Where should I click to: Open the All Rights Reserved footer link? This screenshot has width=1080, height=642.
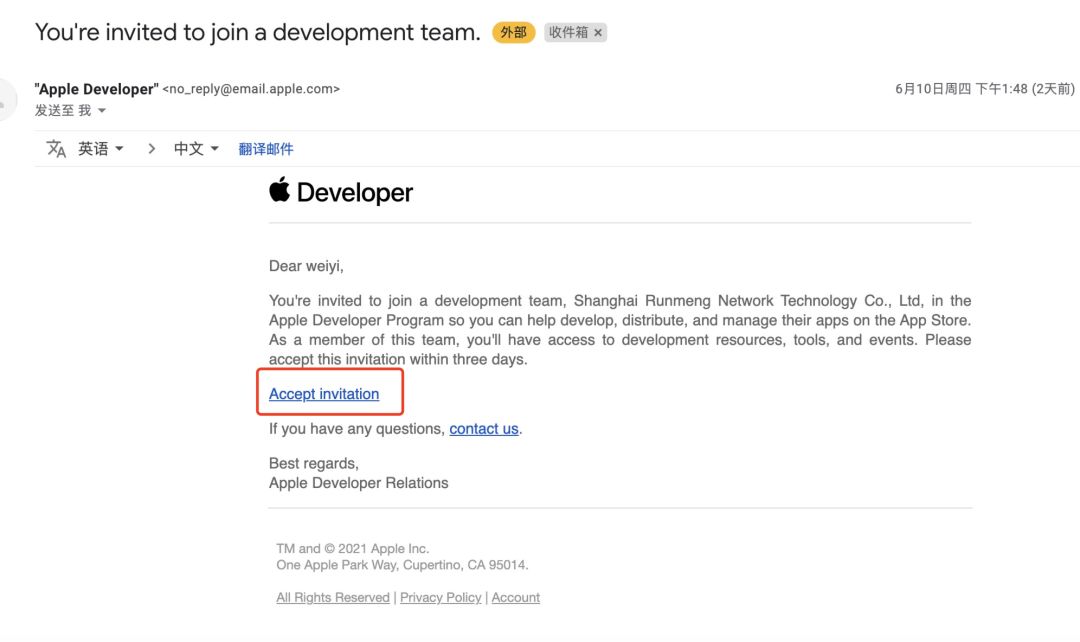[x=333, y=598]
